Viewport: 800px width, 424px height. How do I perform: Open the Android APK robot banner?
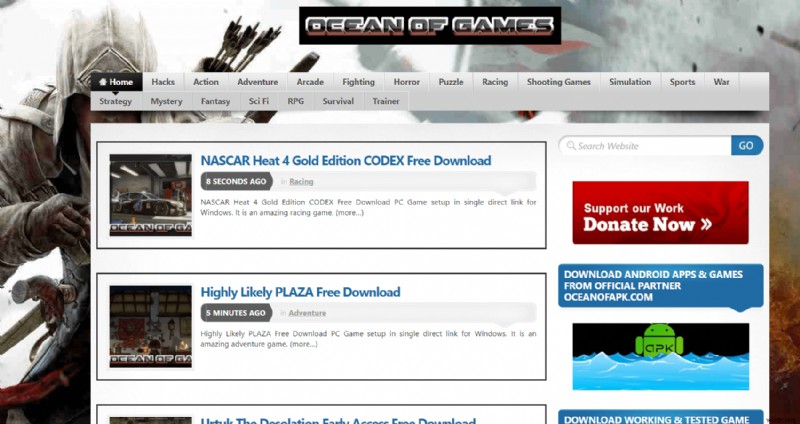661,356
